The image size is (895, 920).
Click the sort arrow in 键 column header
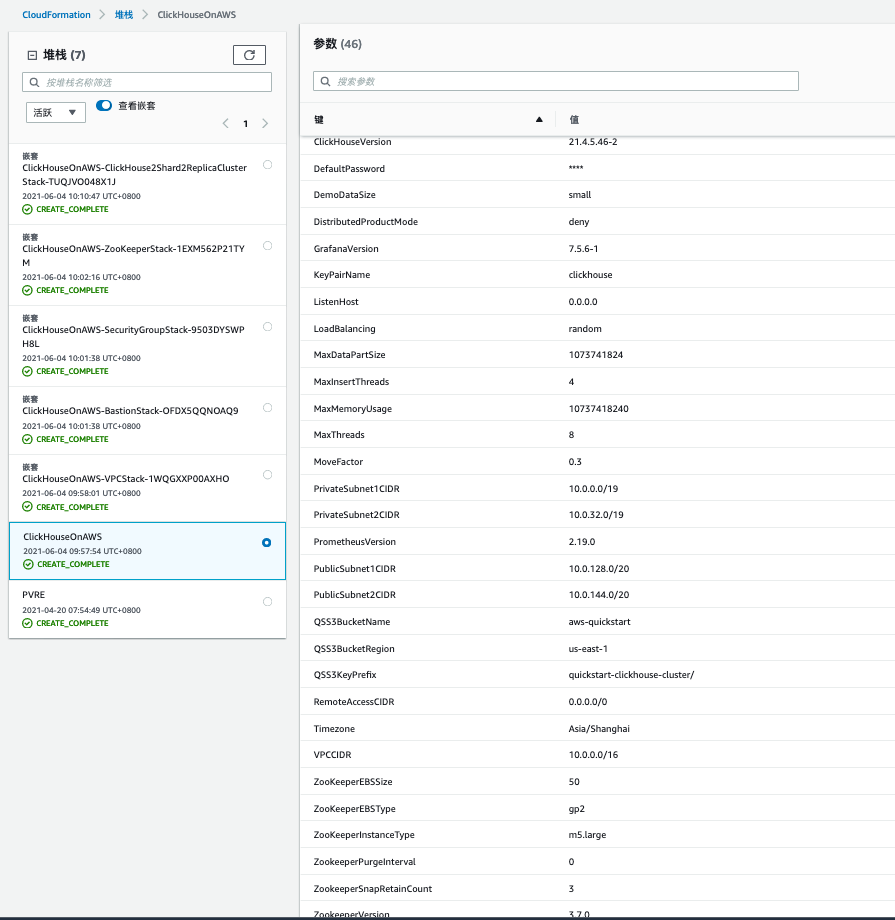click(x=539, y=120)
